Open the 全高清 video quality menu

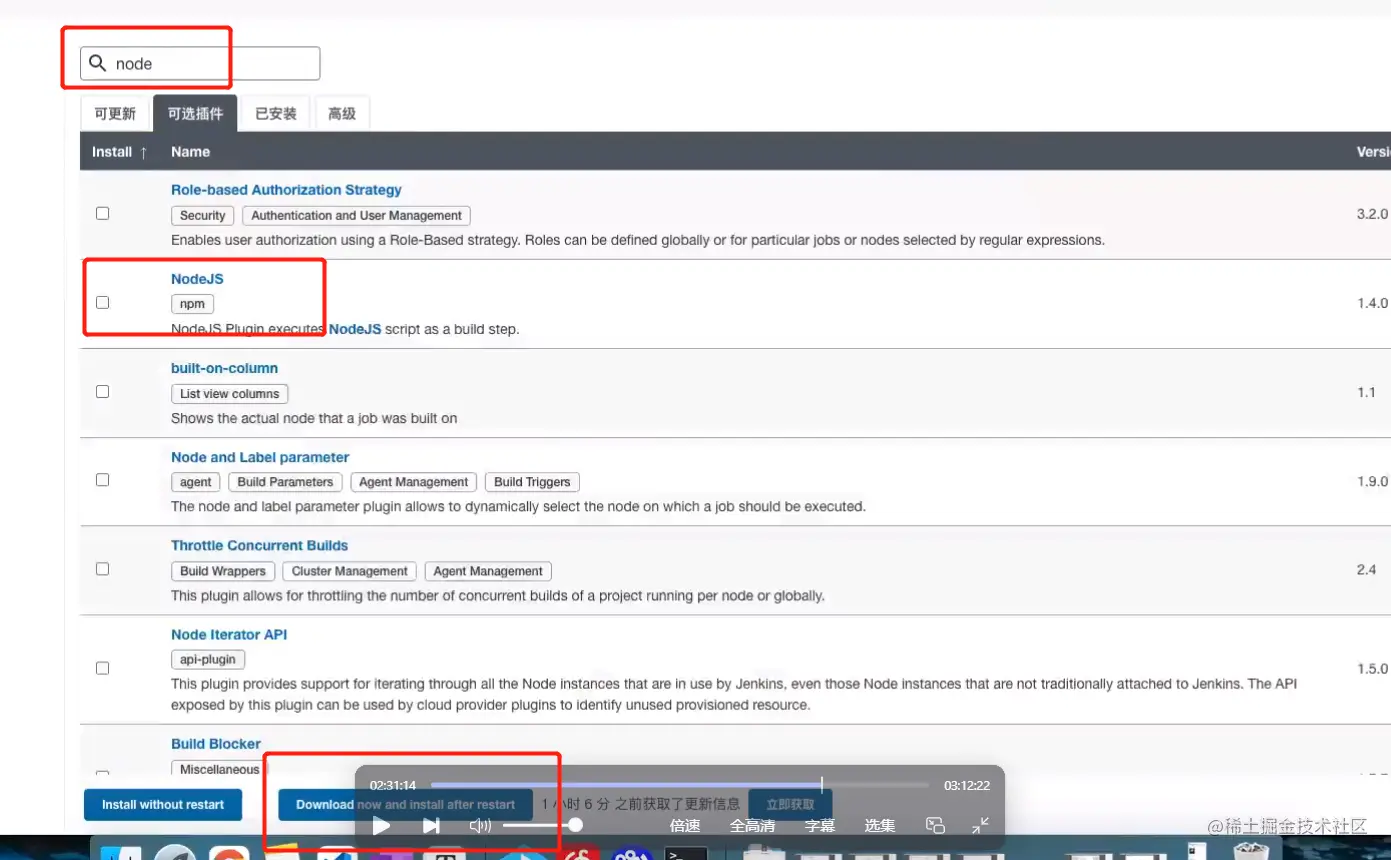point(753,826)
